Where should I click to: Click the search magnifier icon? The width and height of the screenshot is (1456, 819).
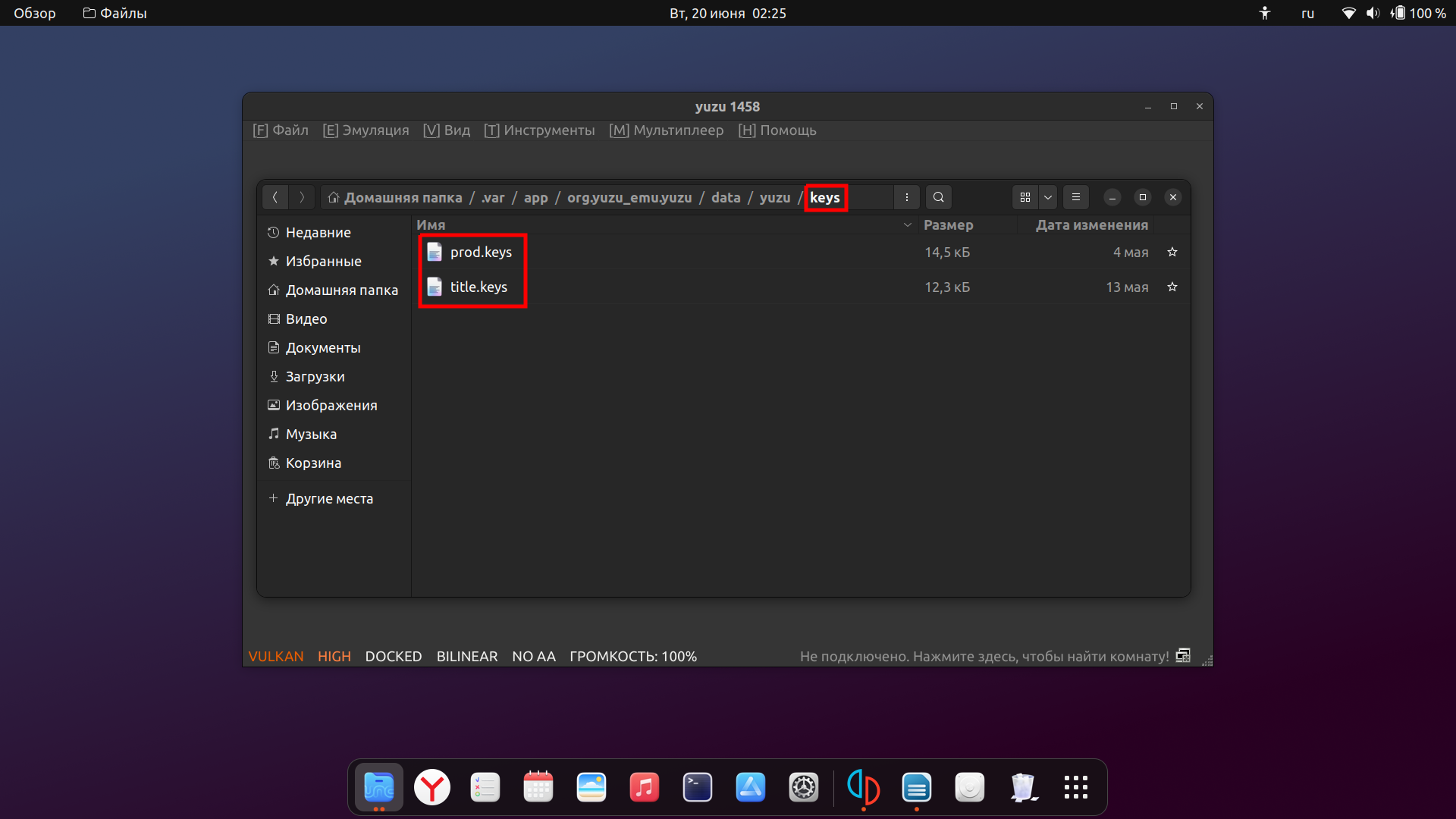939,197
